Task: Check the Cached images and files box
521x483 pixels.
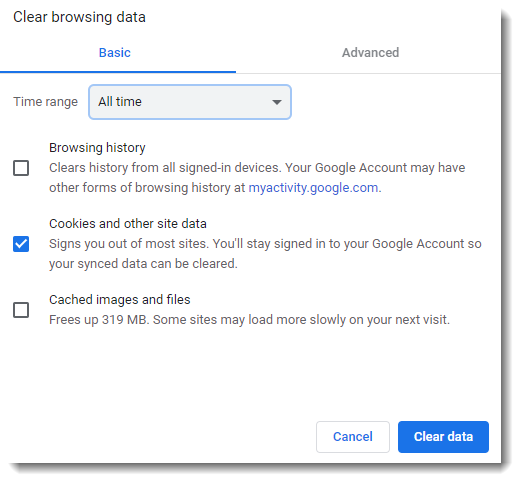Action: (21, 310)
